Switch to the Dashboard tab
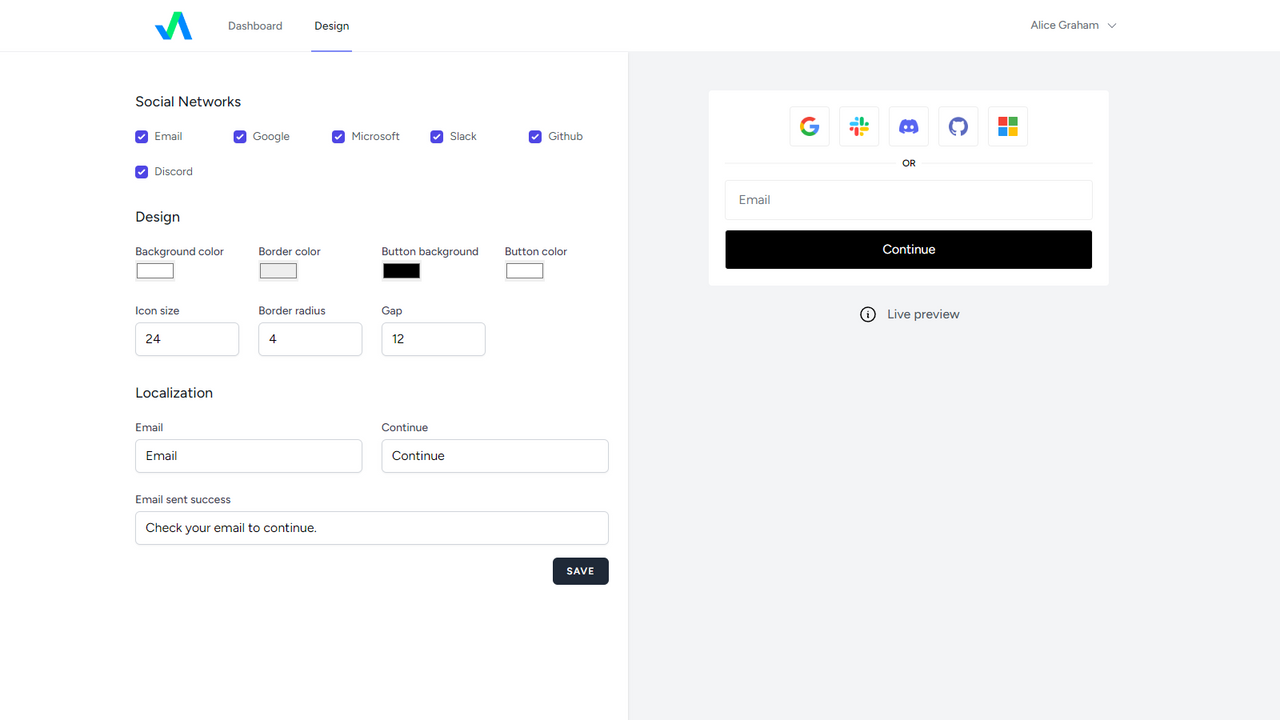The width and height of the screenshot is (1280, 720). click(255, 25)
